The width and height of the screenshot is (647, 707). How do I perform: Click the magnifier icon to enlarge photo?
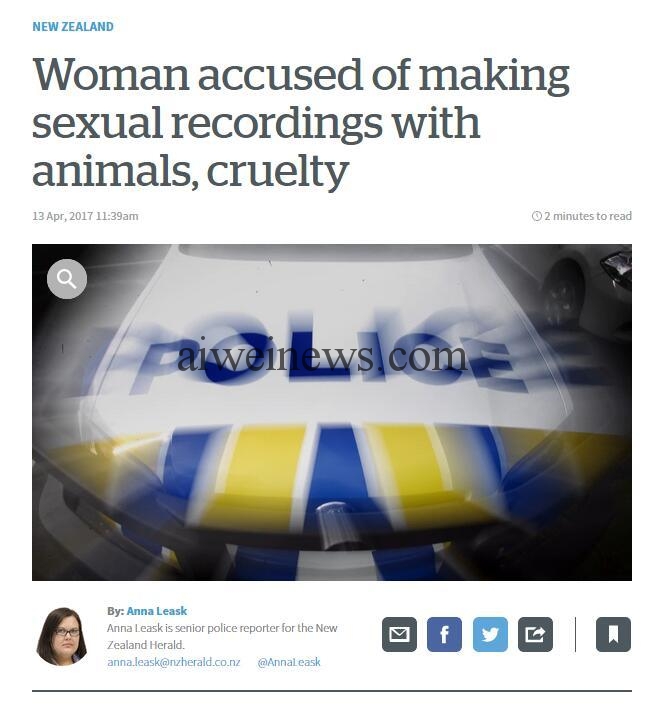[x=67, y=279]
